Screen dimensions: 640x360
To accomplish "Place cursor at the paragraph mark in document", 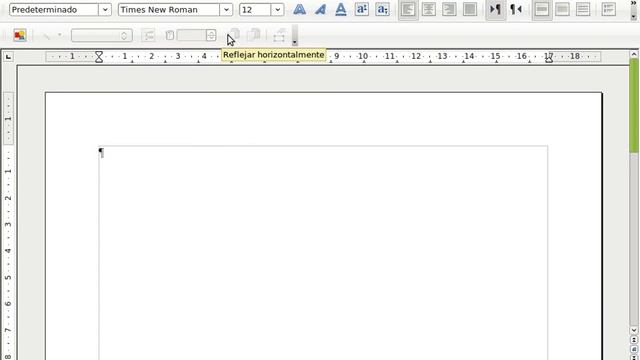I will tap(101, 153).
